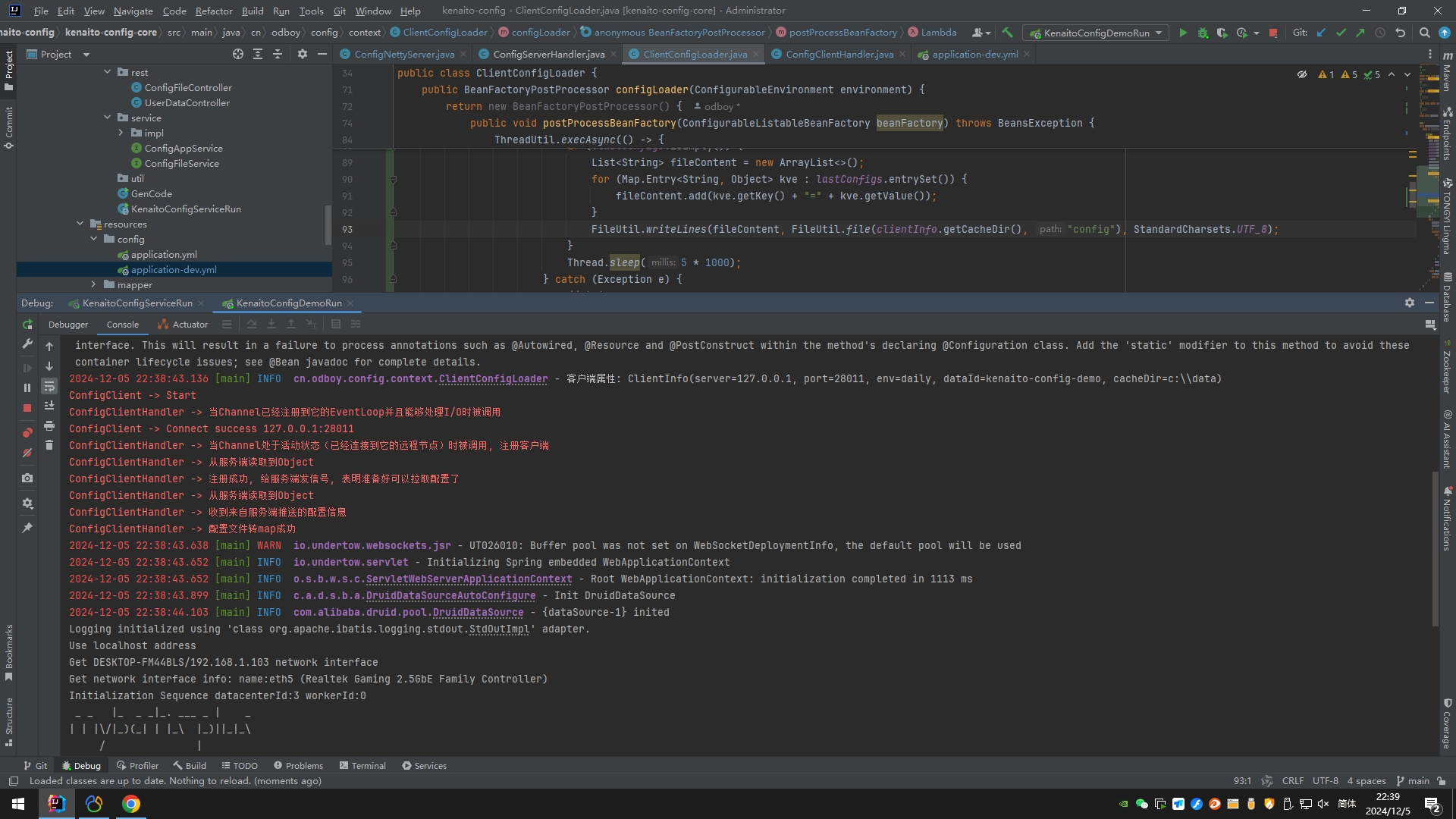View breakpoints with the red double-circle icon
The image size is (1456, 819).
27,433
